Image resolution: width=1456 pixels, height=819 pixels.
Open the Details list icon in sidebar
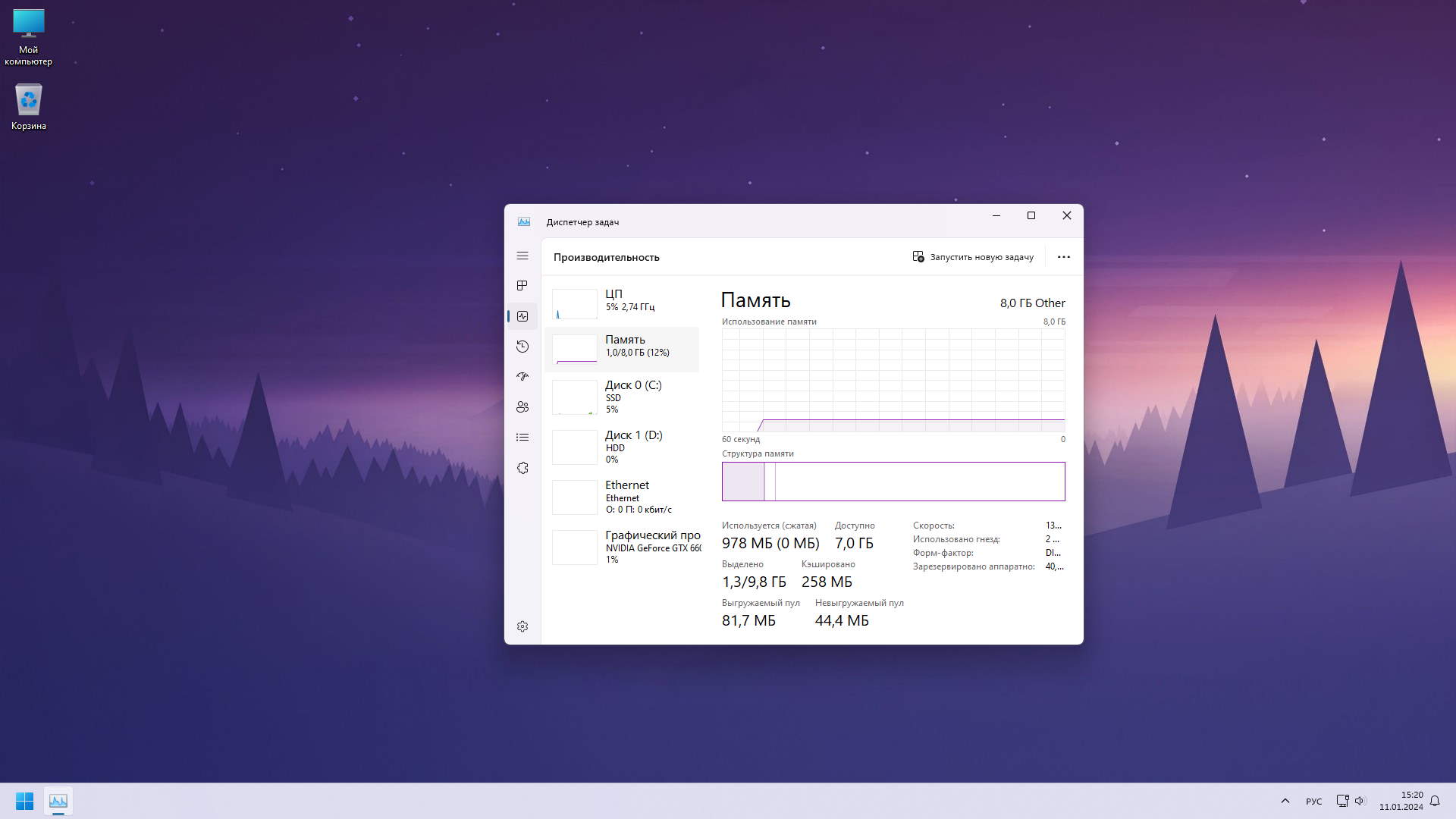[x=522, y=438]
